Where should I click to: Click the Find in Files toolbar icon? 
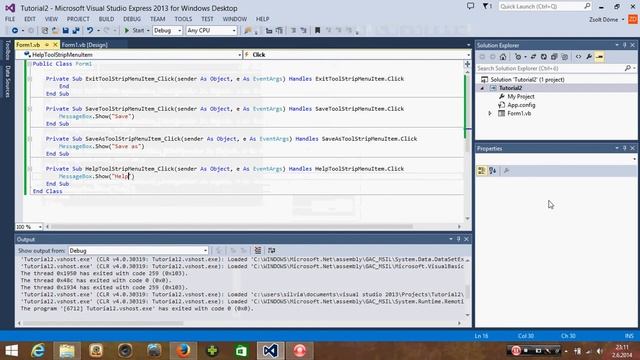tap(248, 31)
